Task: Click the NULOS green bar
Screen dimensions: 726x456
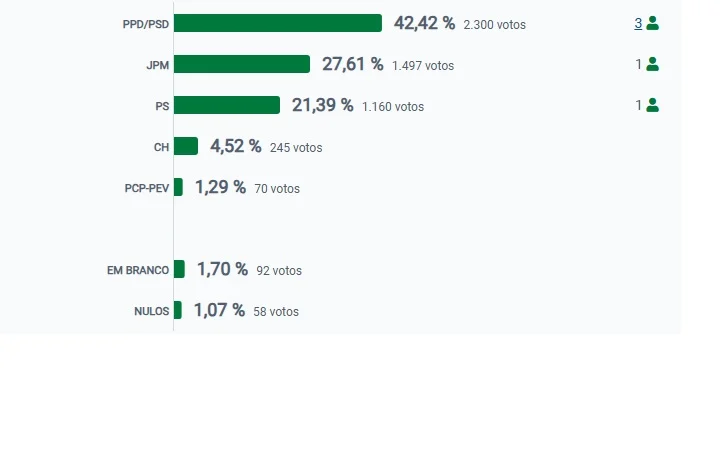Action: pyautogui.click(x=178, y=310)
